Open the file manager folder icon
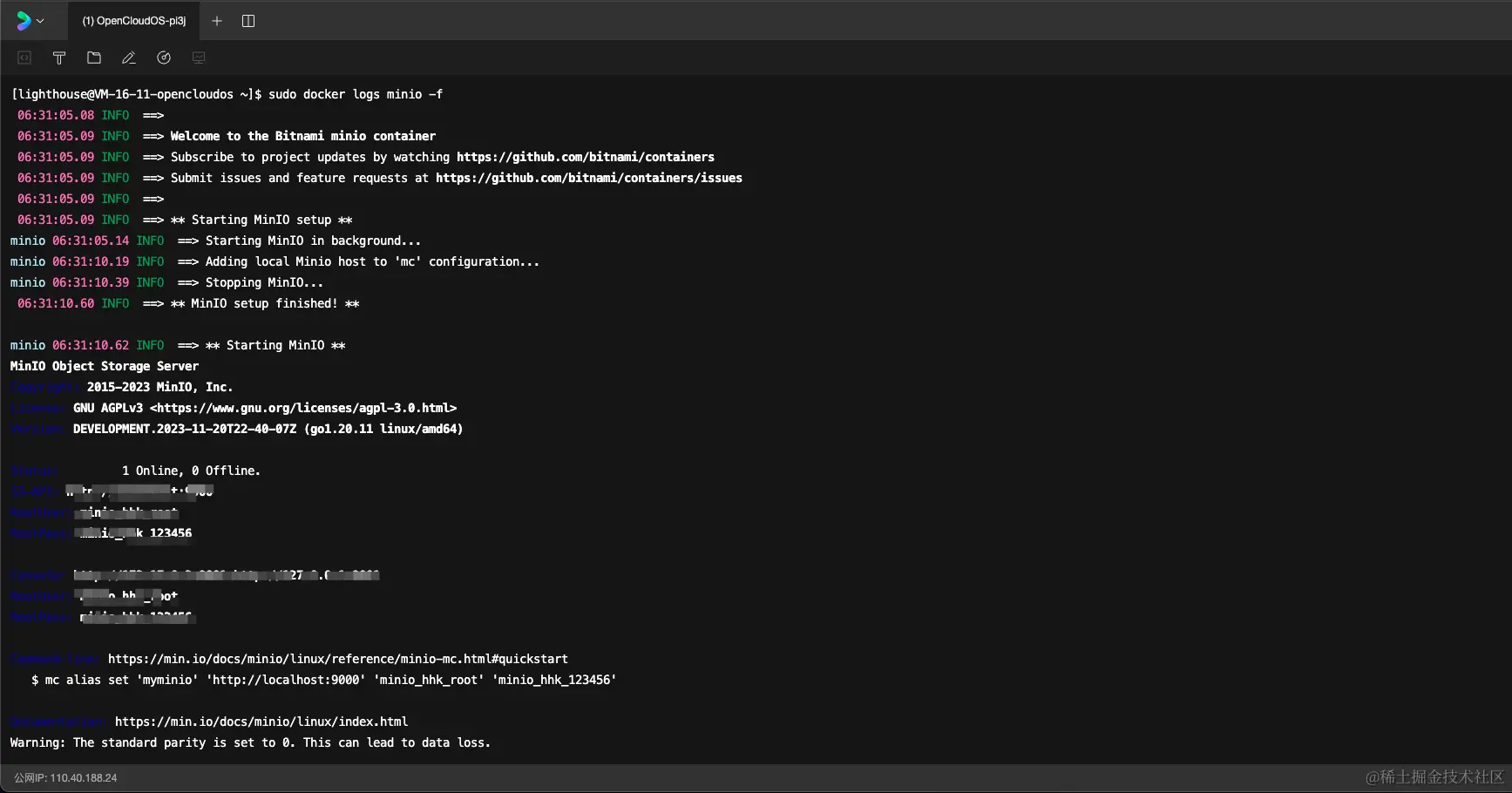The height and width of the screenshot is (793, 1512). [94, 58]
